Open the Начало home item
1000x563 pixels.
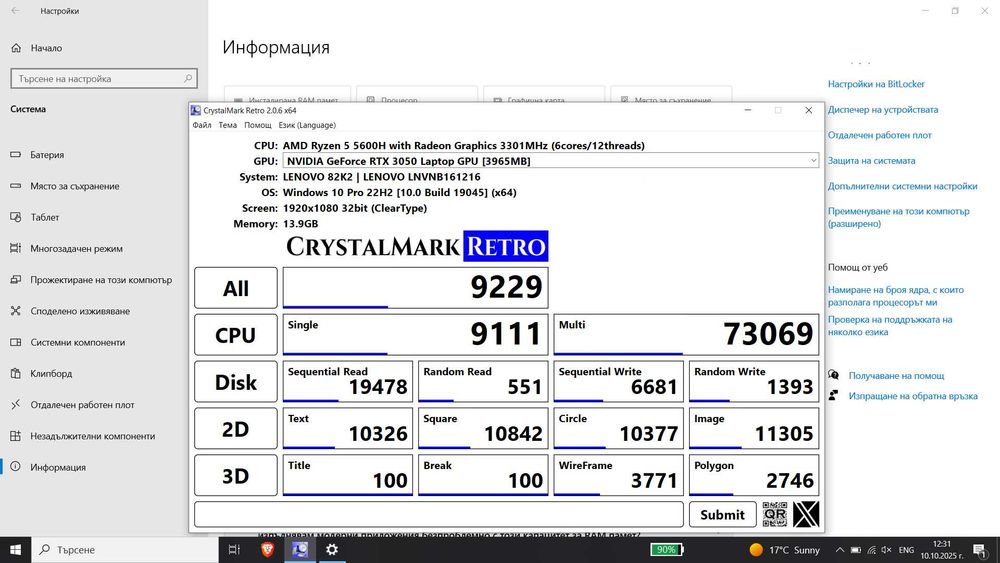click(x=46, y=48)
